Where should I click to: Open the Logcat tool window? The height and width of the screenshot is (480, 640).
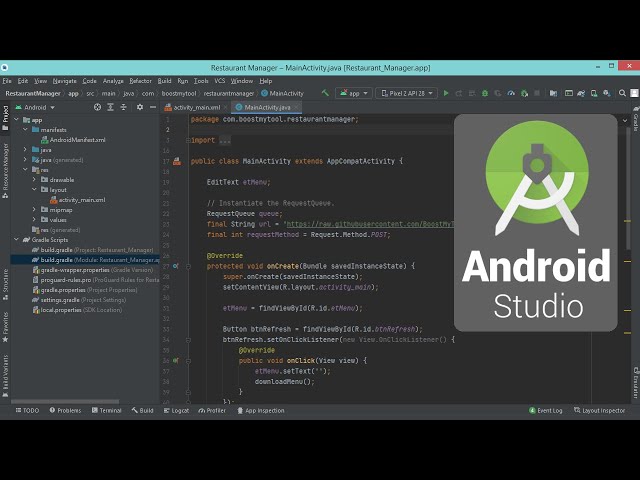pos(176,411)
